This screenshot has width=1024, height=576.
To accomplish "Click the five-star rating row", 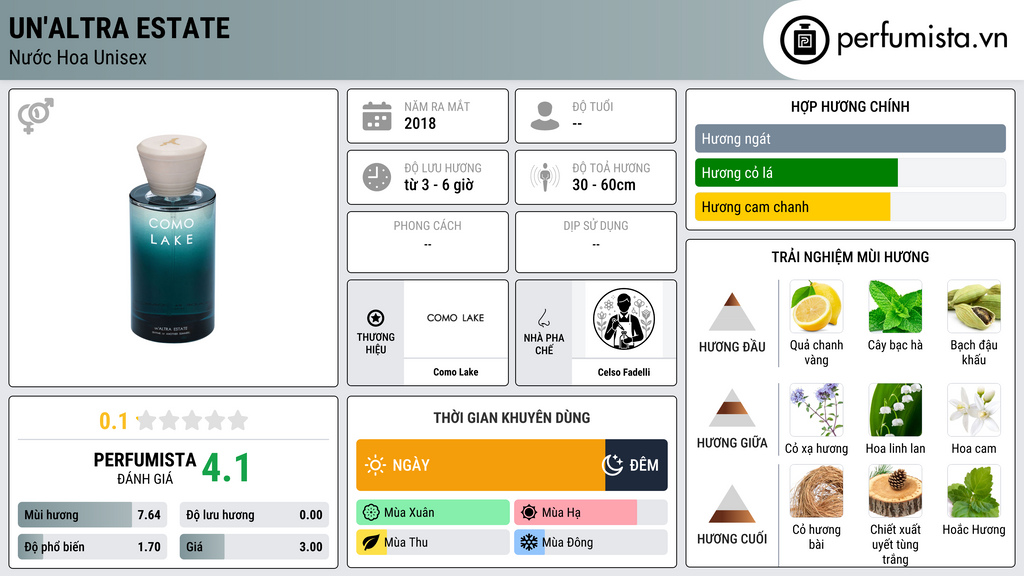I will click(193, 420).
